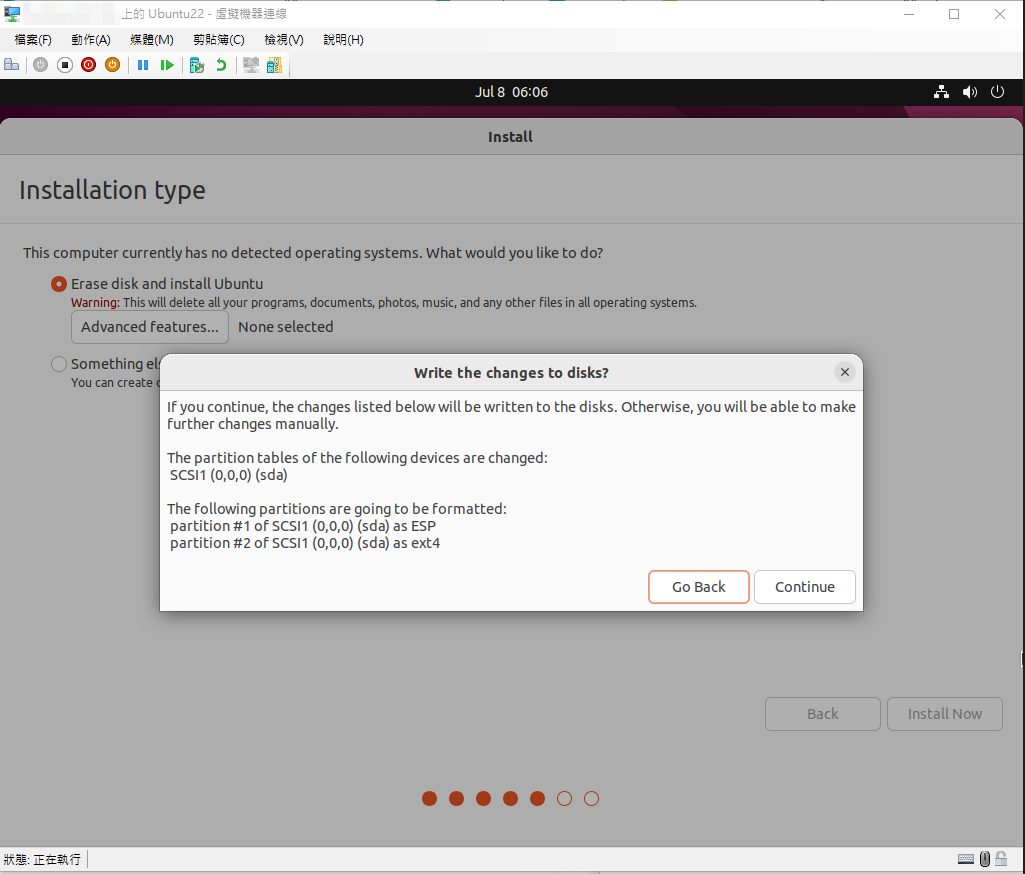The width and height of the screenshot is (1025, 874).
Task: Select Erase disk and install Ubuntu
Action: point(59,284)
